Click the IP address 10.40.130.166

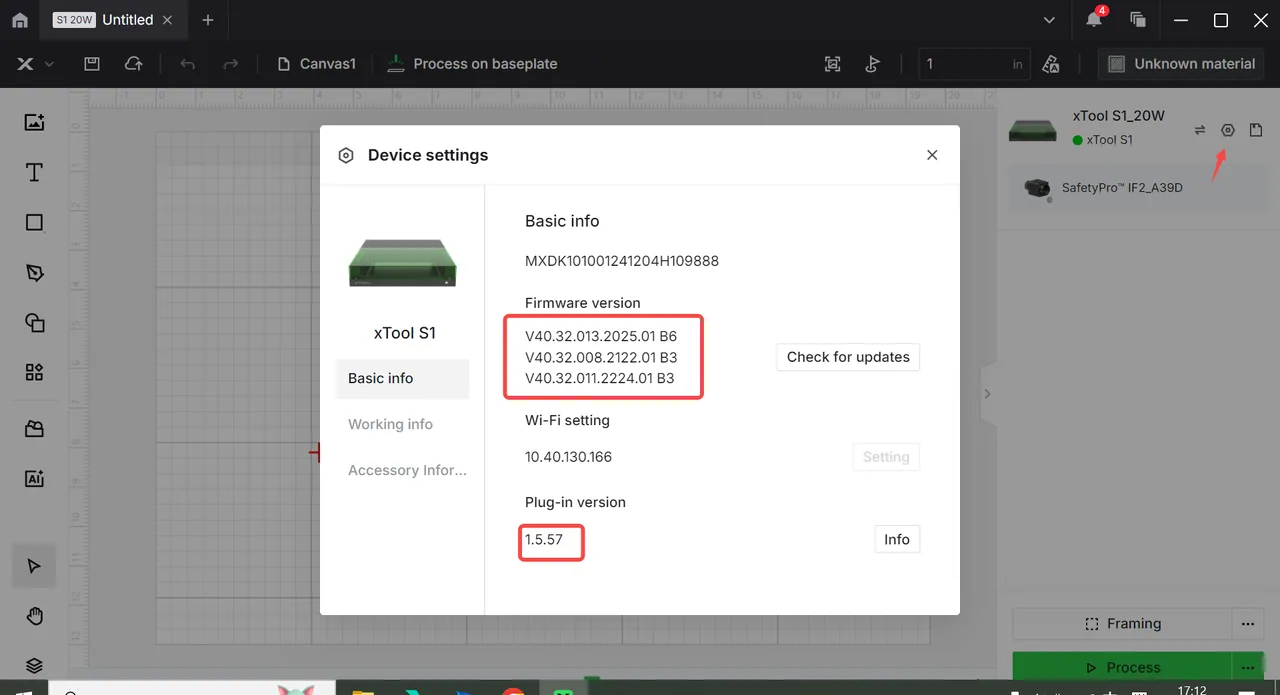pos(568,457)
